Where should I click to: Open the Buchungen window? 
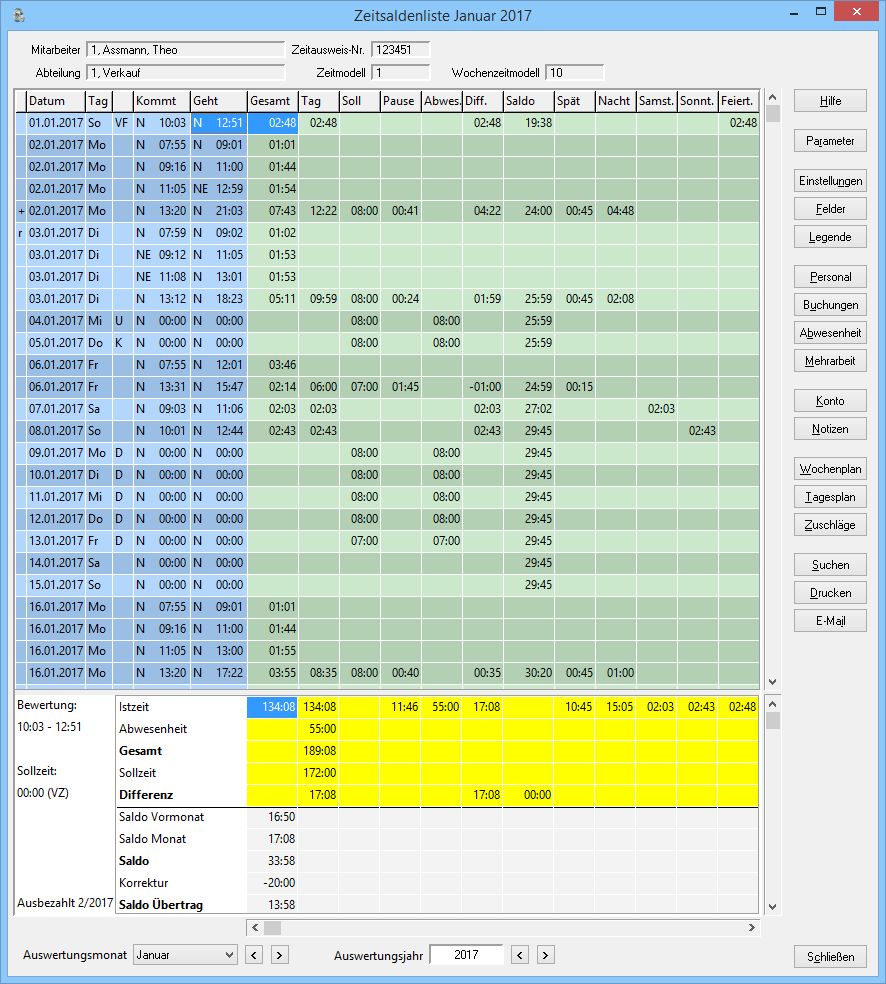click(x=830, y=305)
